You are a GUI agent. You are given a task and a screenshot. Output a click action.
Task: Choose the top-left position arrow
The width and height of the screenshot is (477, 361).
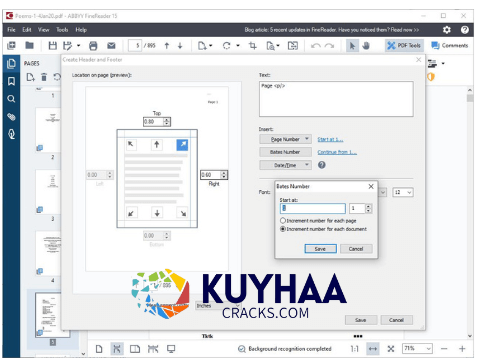(131, 144)
